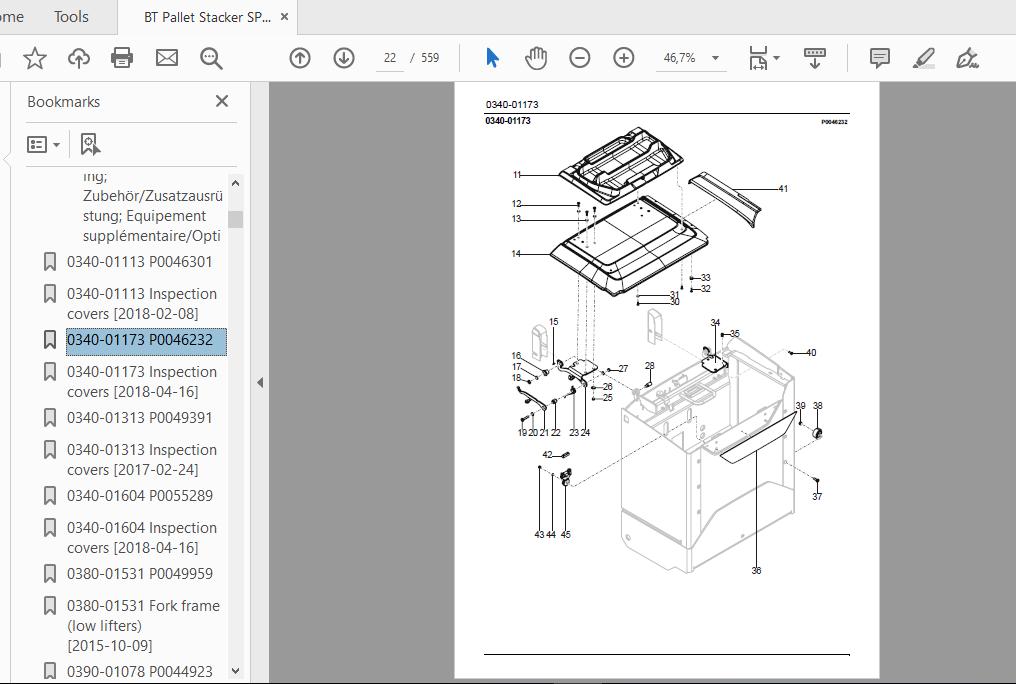
Task: Close the BT Pallet Stacker document tab
Action: coord(284,17)
